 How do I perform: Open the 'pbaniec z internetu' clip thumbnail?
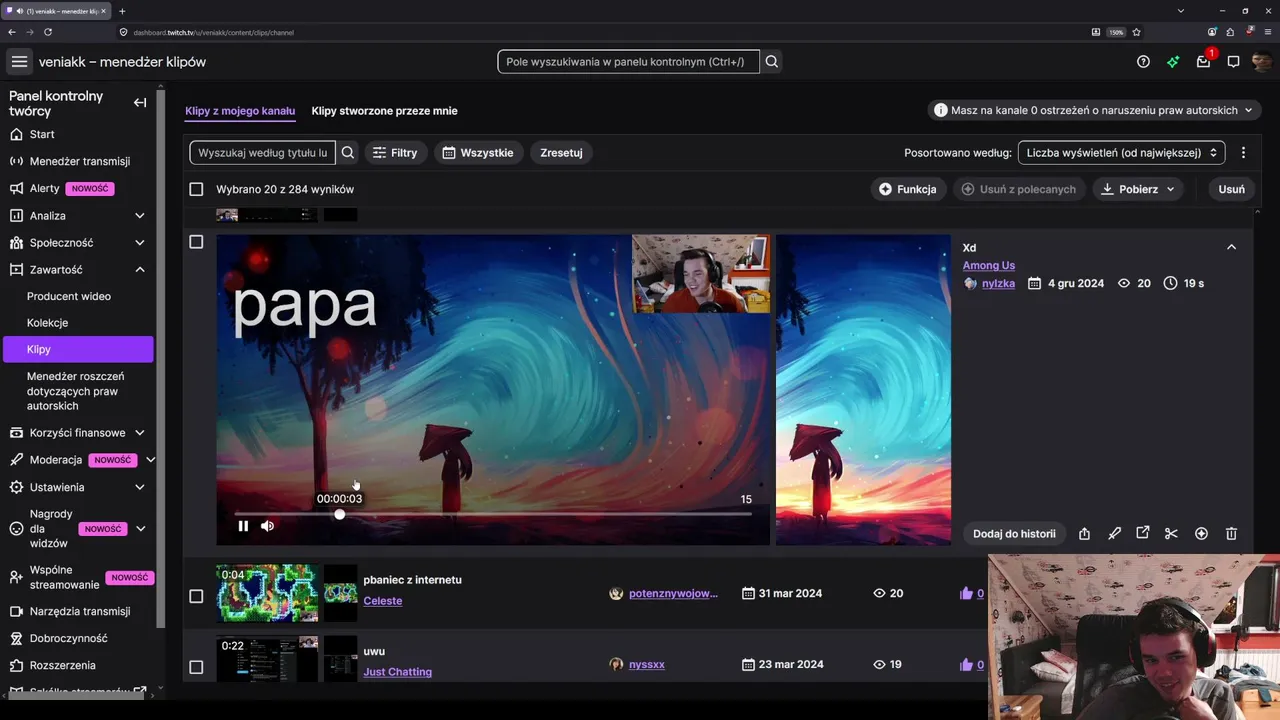267,593
